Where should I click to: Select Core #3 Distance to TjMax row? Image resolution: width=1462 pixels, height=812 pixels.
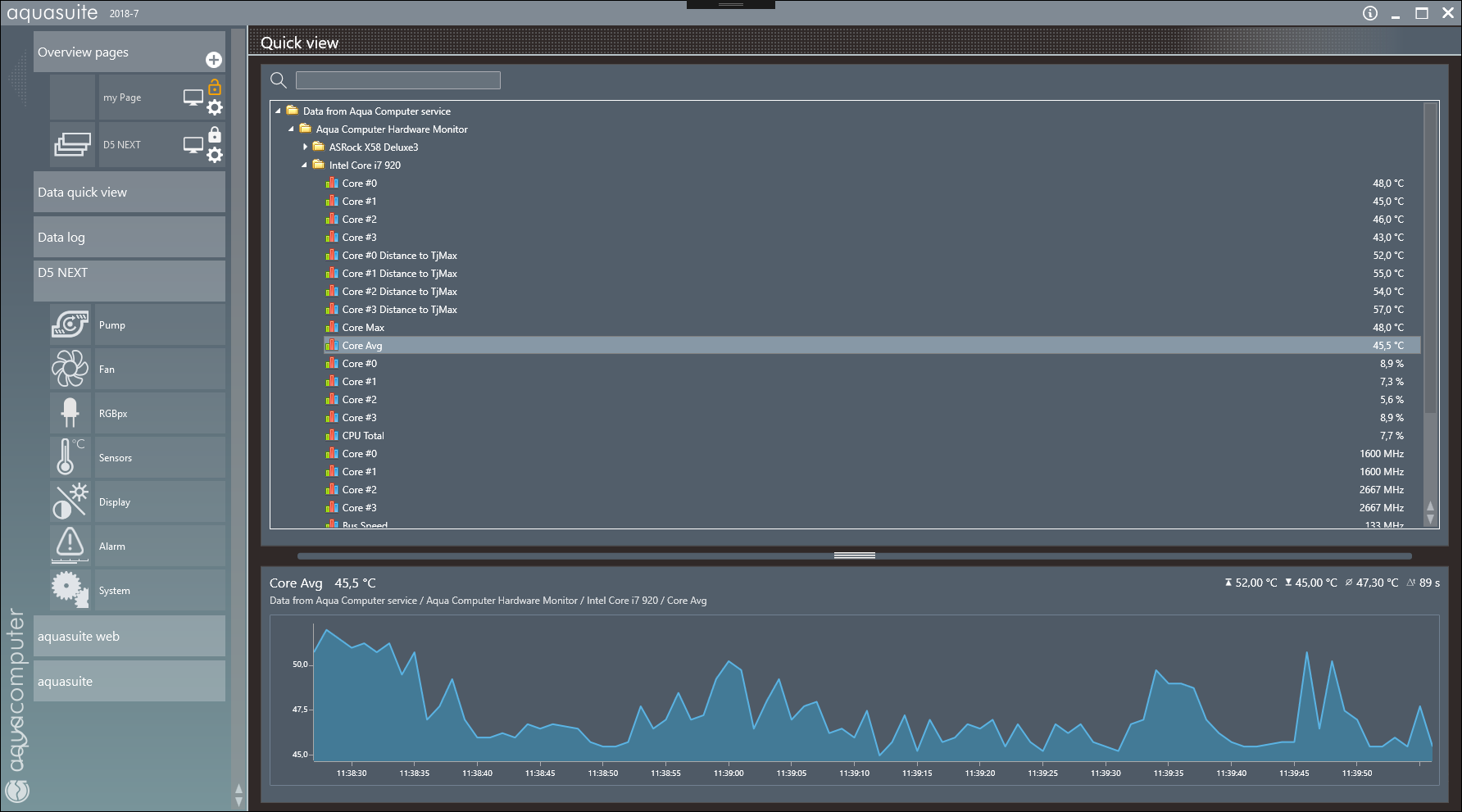(872, 309)
